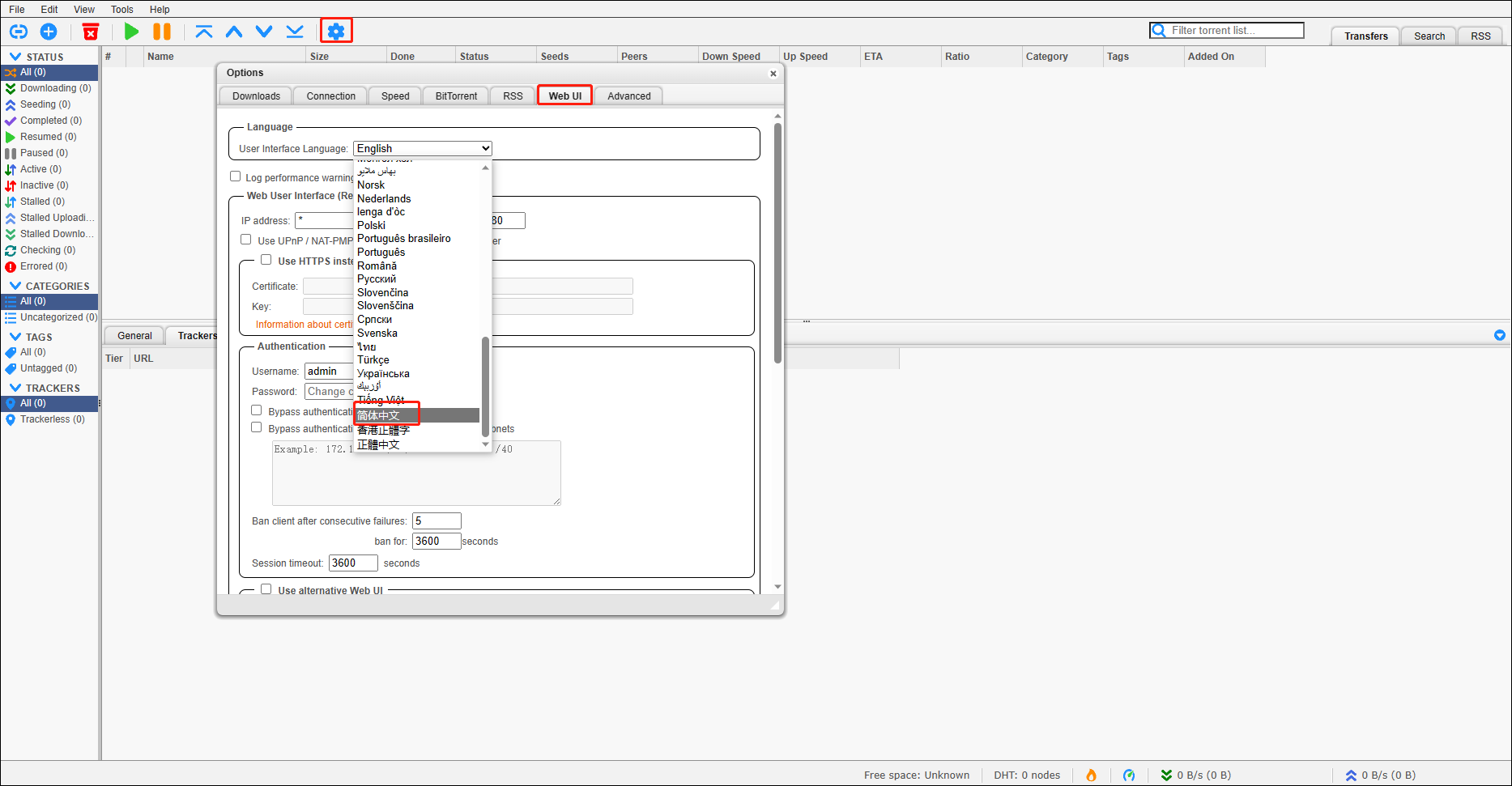Image resolution: width=1512 pixels, height=786 pixels.
Task: Toggle the Use UPnP / NAT-PMP checkbox
Action: click(x=246, y=240)
